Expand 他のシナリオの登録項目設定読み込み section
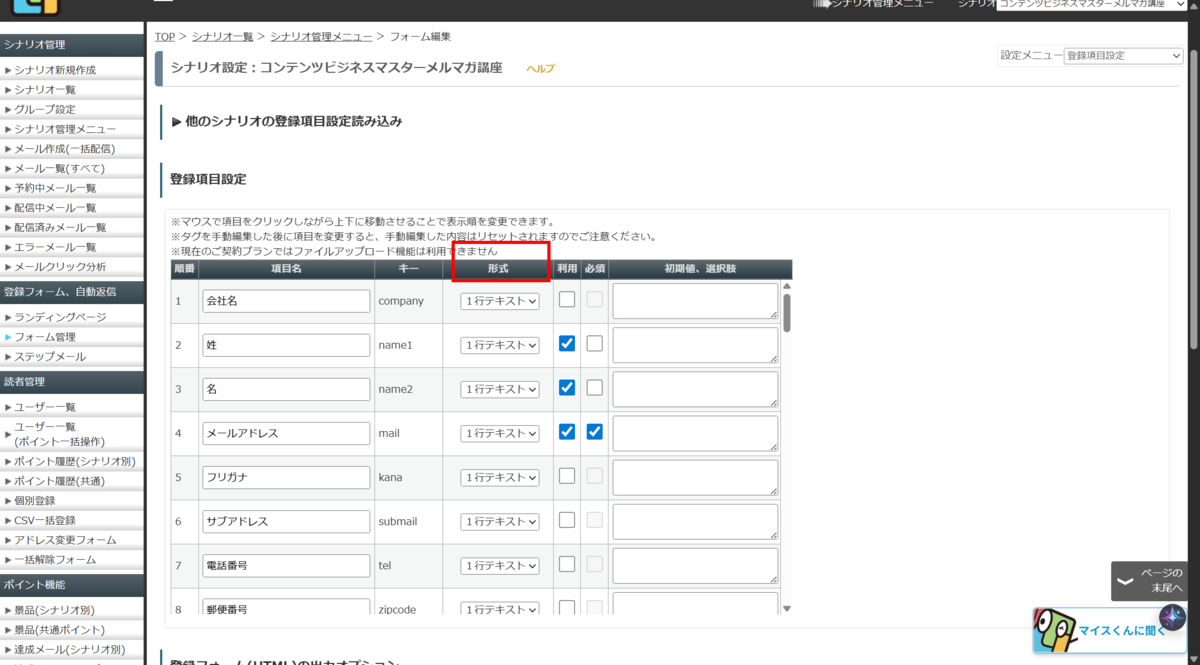 (x=287, y=121)
